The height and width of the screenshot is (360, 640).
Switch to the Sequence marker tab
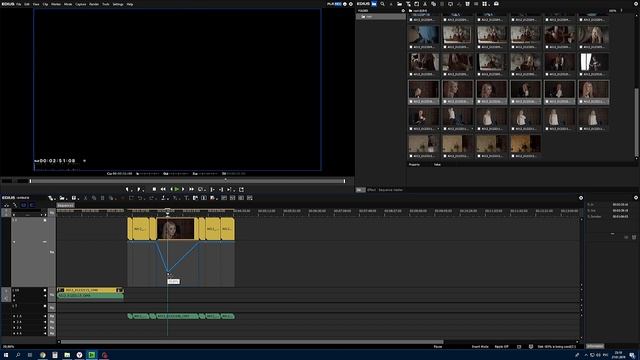[x=391, y=190]
